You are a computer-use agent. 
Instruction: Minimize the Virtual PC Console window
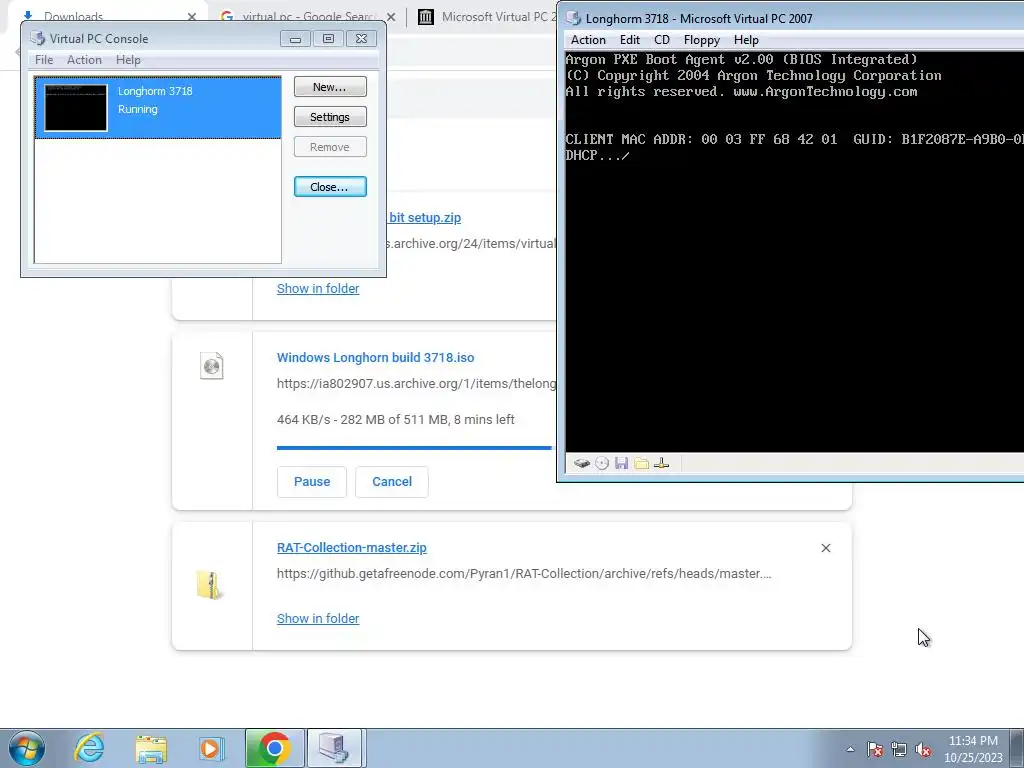pyautogui.click(x=295, y=39)
